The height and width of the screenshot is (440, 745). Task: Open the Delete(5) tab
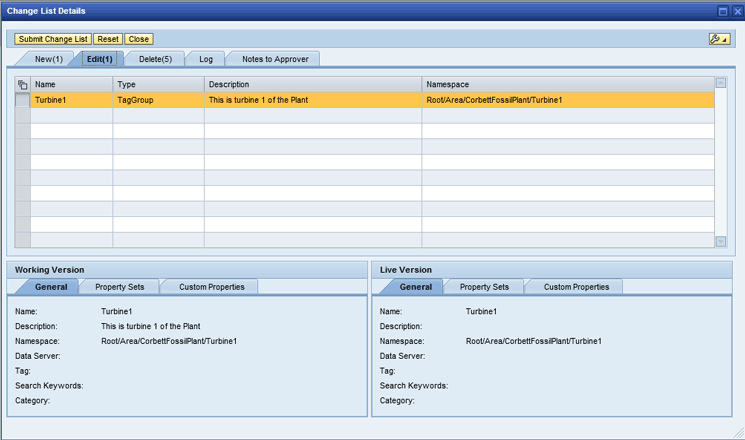coord(155,59)
